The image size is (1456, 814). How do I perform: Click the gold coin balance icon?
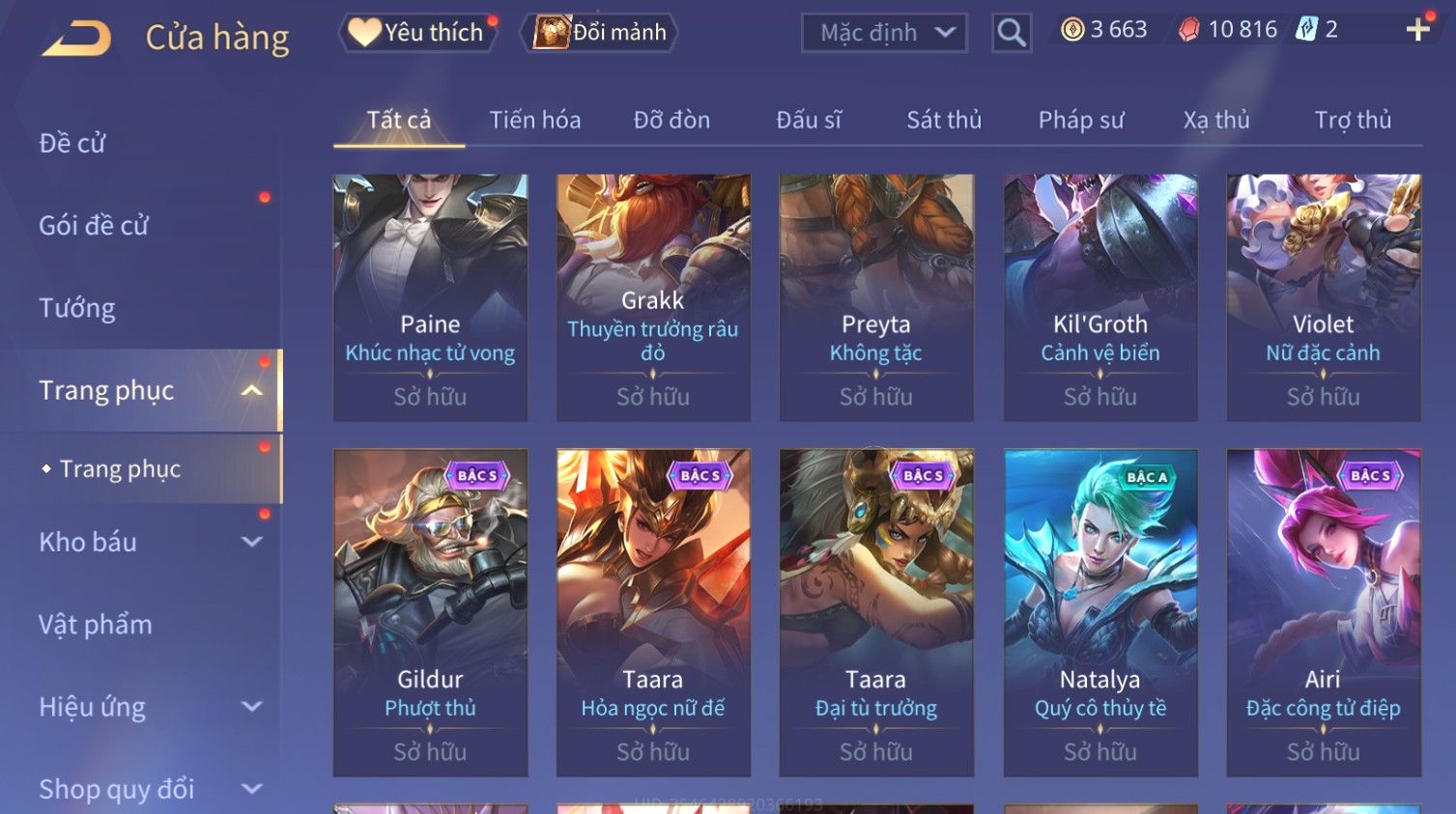tap(1072, 30)
